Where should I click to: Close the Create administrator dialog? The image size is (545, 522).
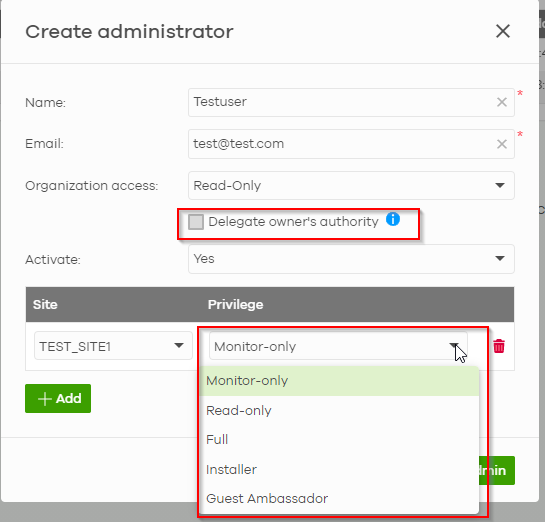point(503,31)
